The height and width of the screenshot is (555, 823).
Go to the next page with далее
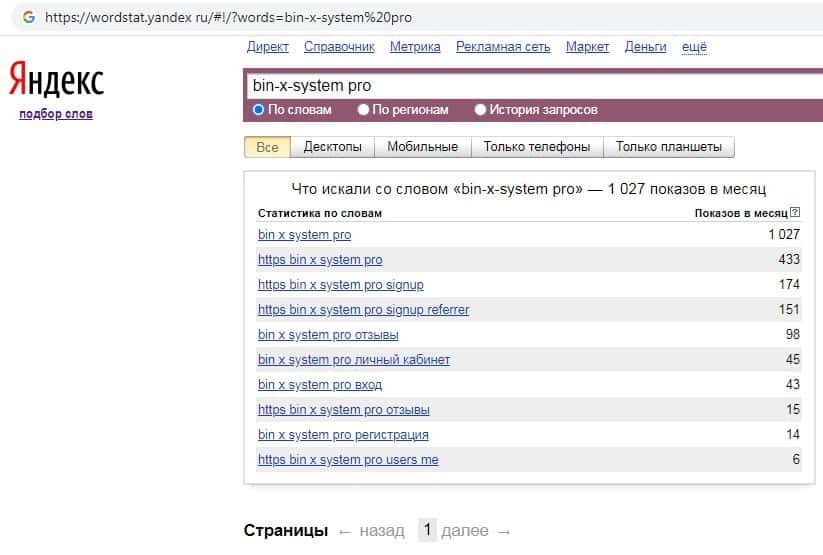coord(476,531)
